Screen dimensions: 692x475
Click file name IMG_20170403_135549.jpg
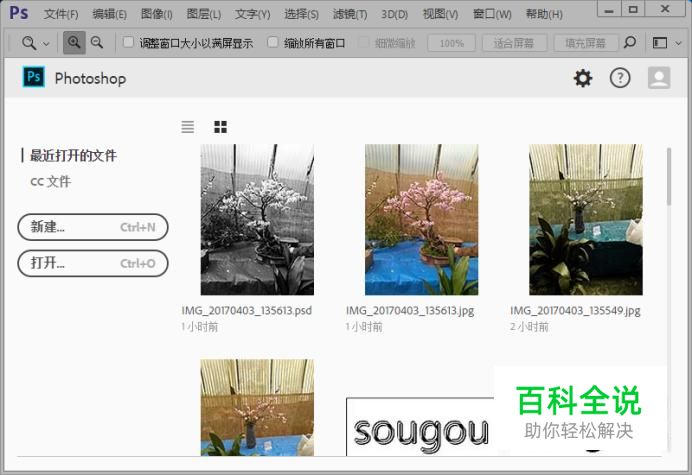[x=575, y=311]
